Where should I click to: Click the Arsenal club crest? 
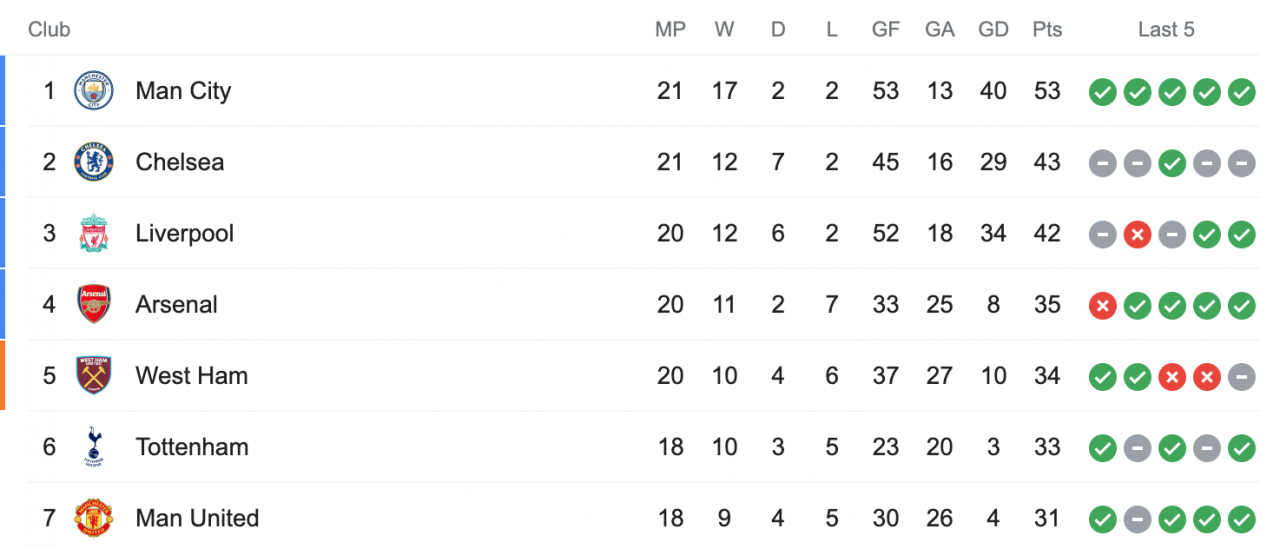coord(94,304)
